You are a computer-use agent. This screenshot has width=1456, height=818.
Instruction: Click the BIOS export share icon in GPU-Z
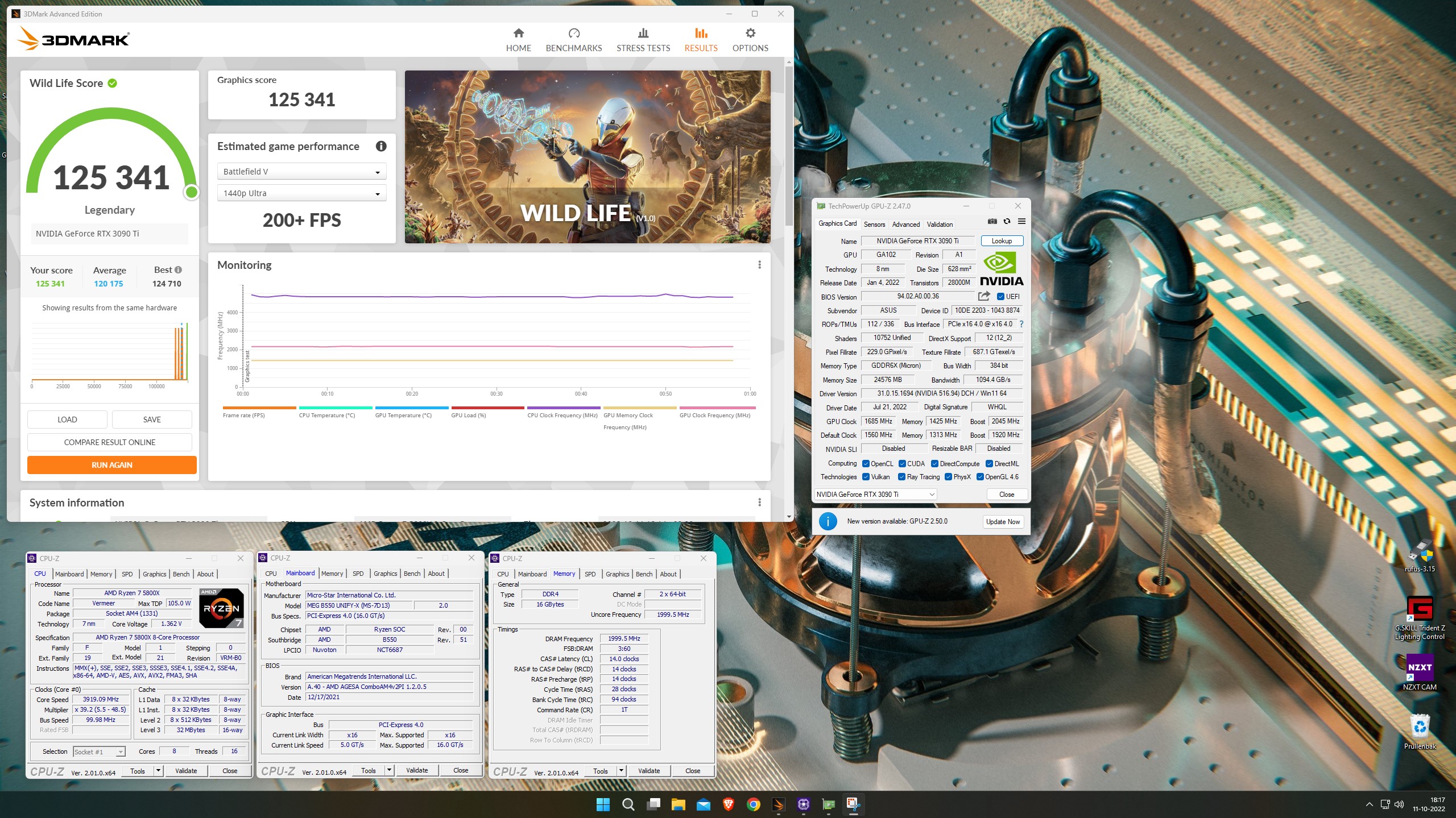tap(984, 296)
